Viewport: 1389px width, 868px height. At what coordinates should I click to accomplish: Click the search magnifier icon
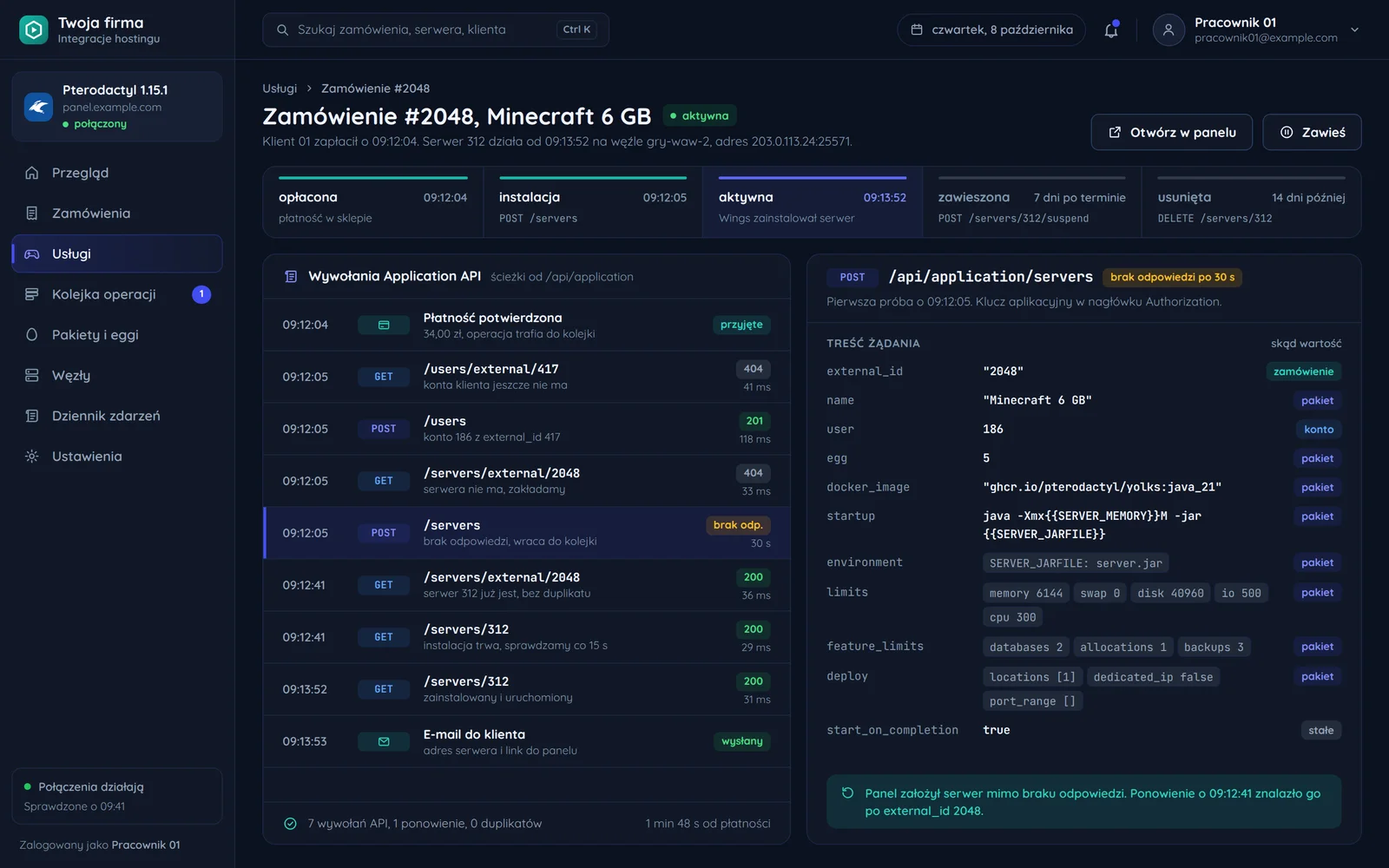point(282,30)
